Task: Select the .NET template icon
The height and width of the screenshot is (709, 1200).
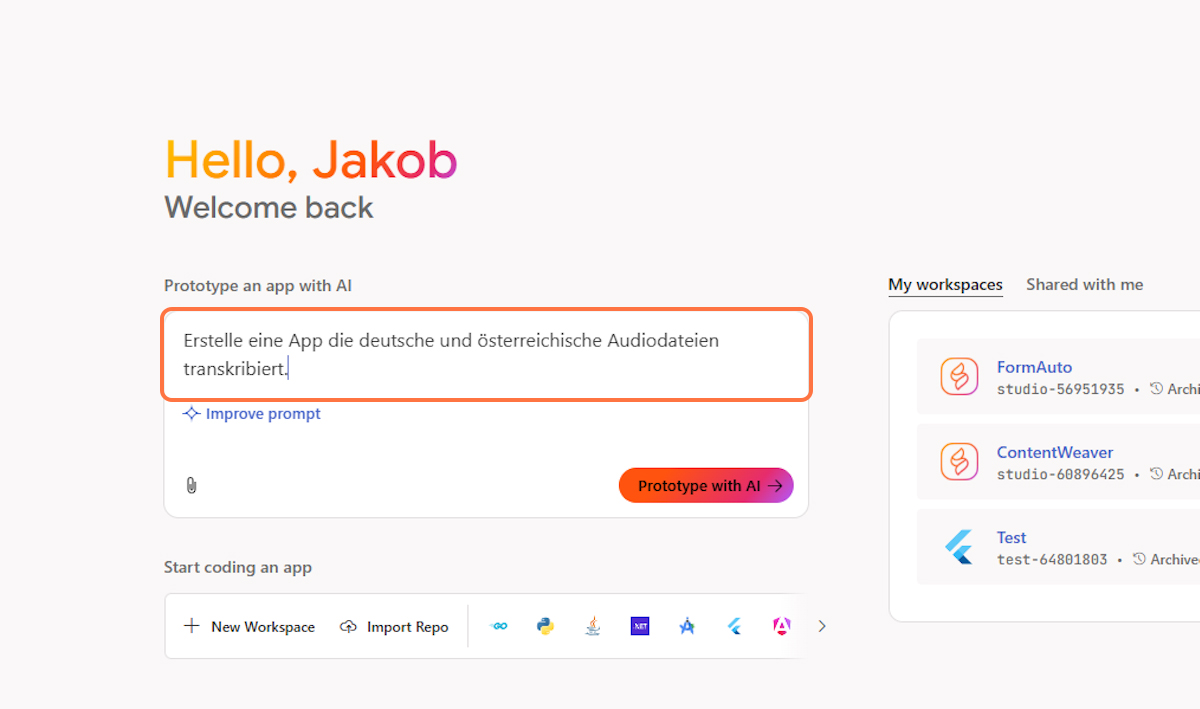Action: (x=640, y=626)
